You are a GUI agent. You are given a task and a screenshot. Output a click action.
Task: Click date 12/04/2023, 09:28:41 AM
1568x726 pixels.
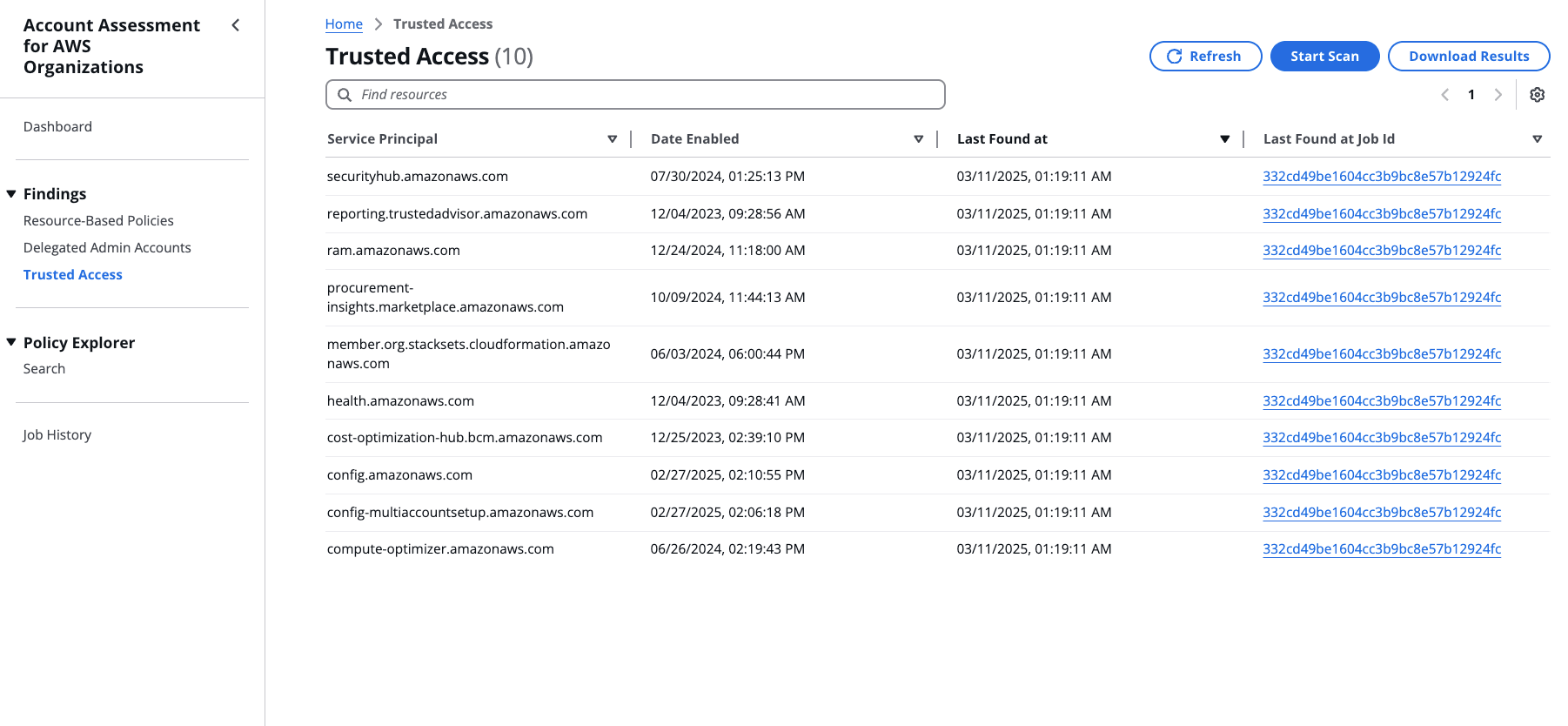point(727,401)
